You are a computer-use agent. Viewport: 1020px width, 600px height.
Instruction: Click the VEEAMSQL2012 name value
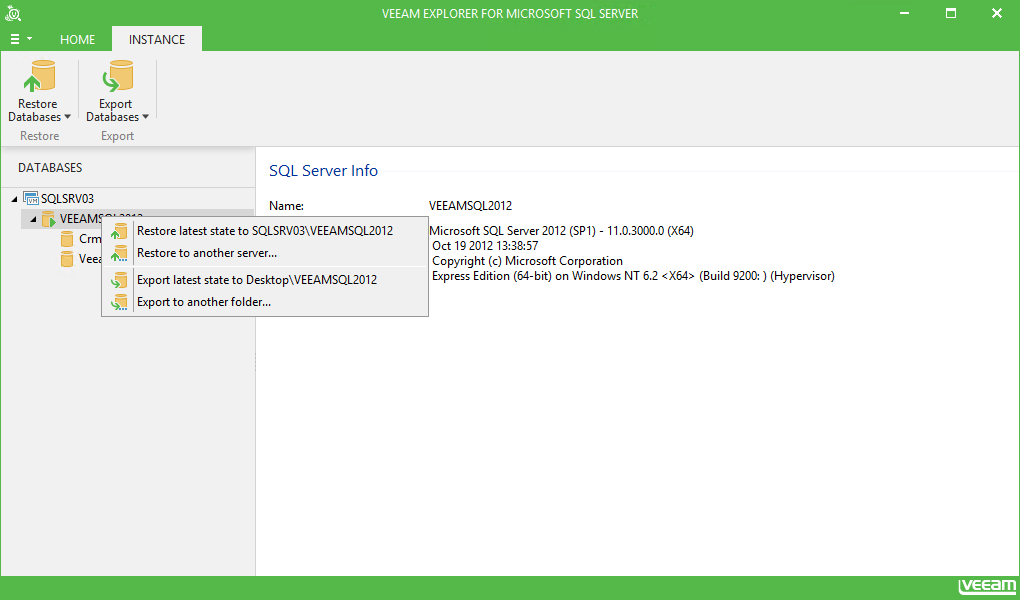pos(470,206)
